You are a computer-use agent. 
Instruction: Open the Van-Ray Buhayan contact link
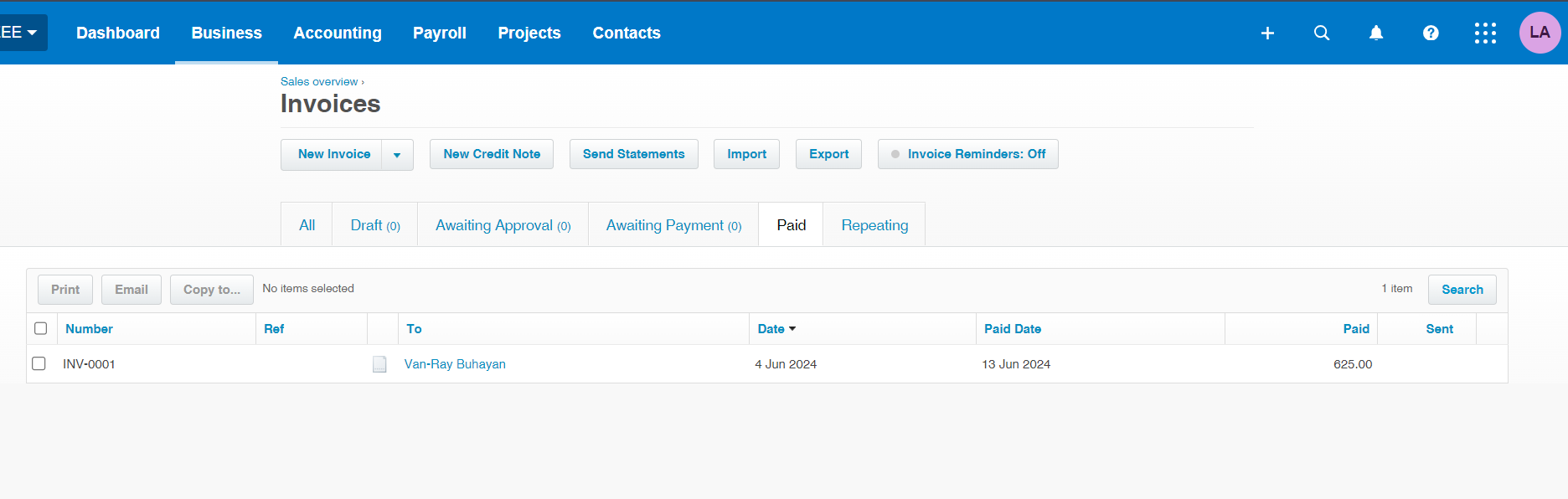click(x=455, y=364)
